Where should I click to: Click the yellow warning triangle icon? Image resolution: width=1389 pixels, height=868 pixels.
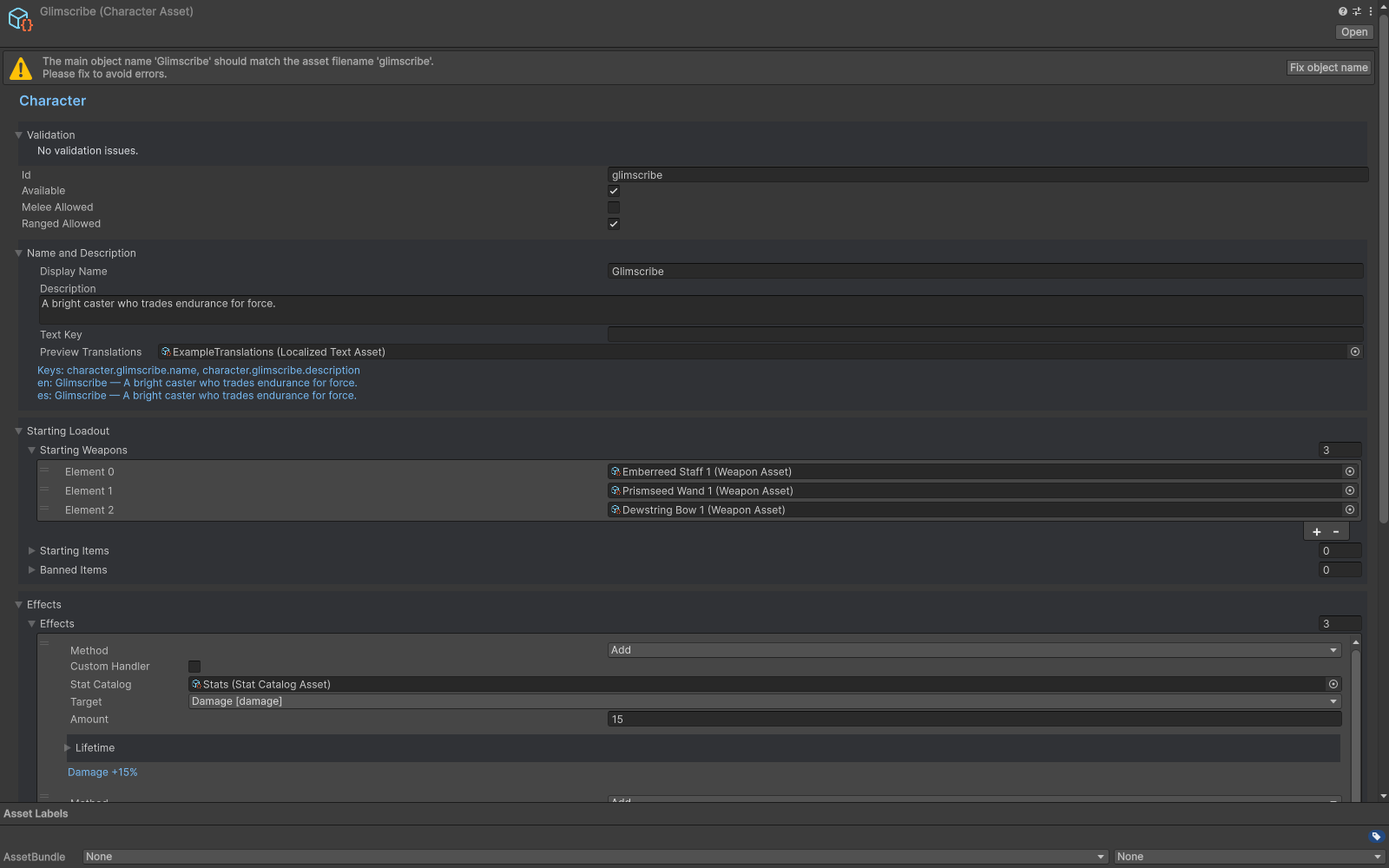click(x=21, y=68)
